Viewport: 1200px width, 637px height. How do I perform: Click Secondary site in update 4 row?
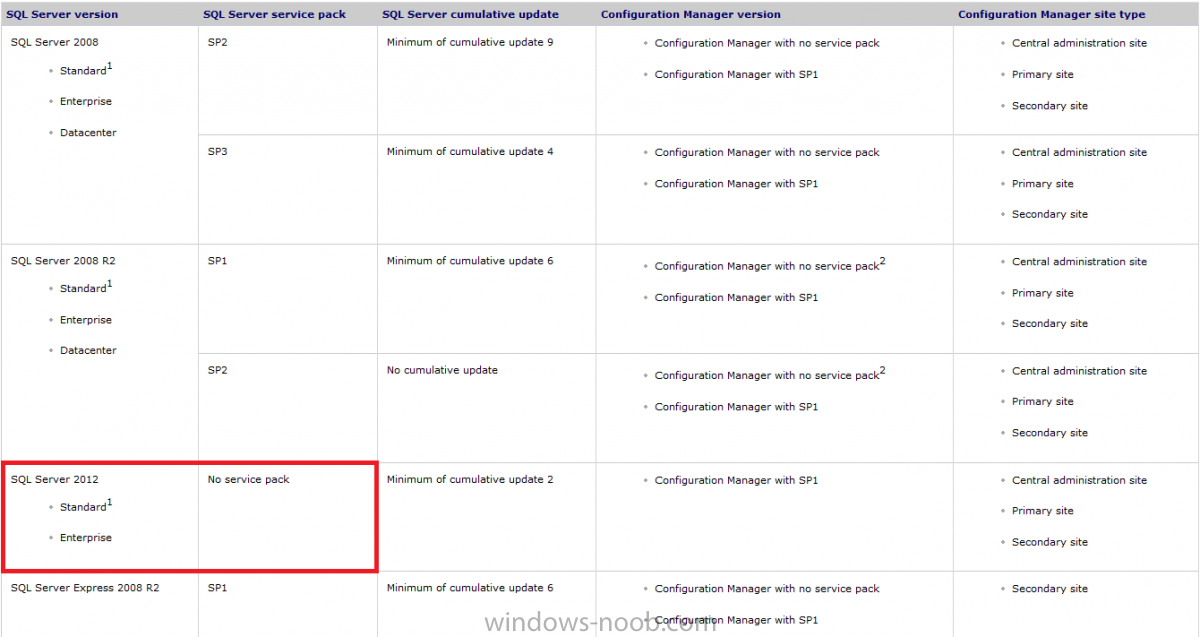[x=1049, y=214]
